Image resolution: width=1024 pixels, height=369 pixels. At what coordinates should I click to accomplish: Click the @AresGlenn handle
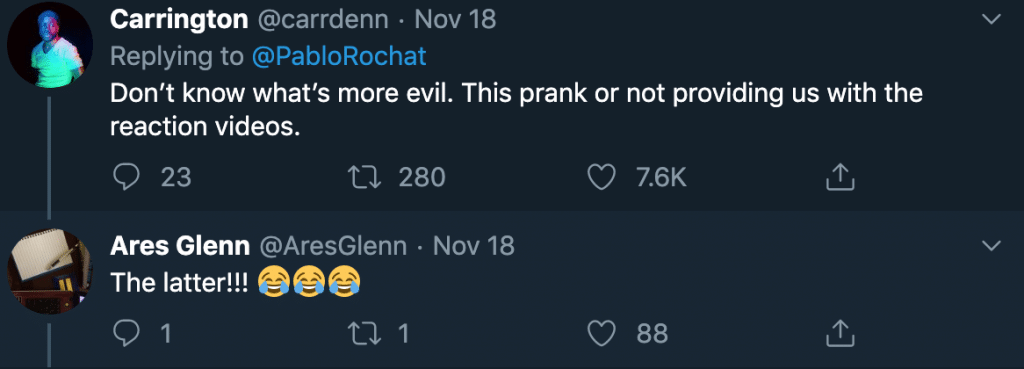coord(333,246)
